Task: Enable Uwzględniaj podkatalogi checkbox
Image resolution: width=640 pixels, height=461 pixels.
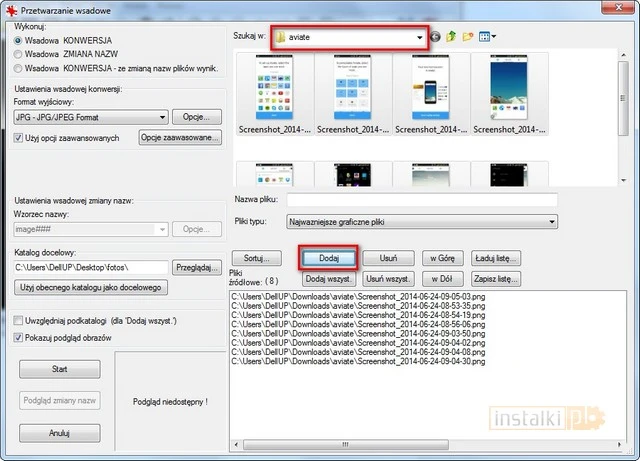Action: (x=19, y=320)
